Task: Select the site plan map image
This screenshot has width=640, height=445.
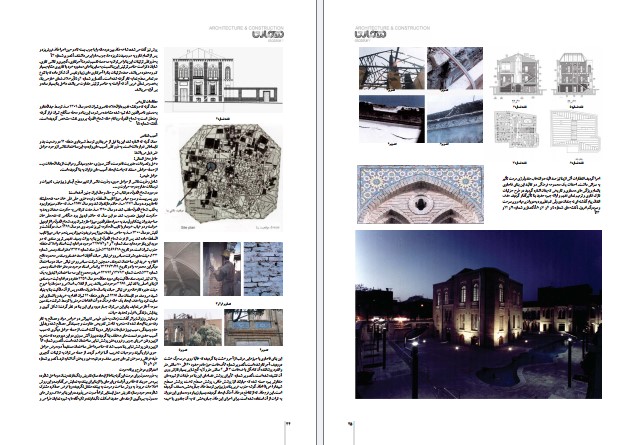Action: pyautogui.click(x=226, y=177)
